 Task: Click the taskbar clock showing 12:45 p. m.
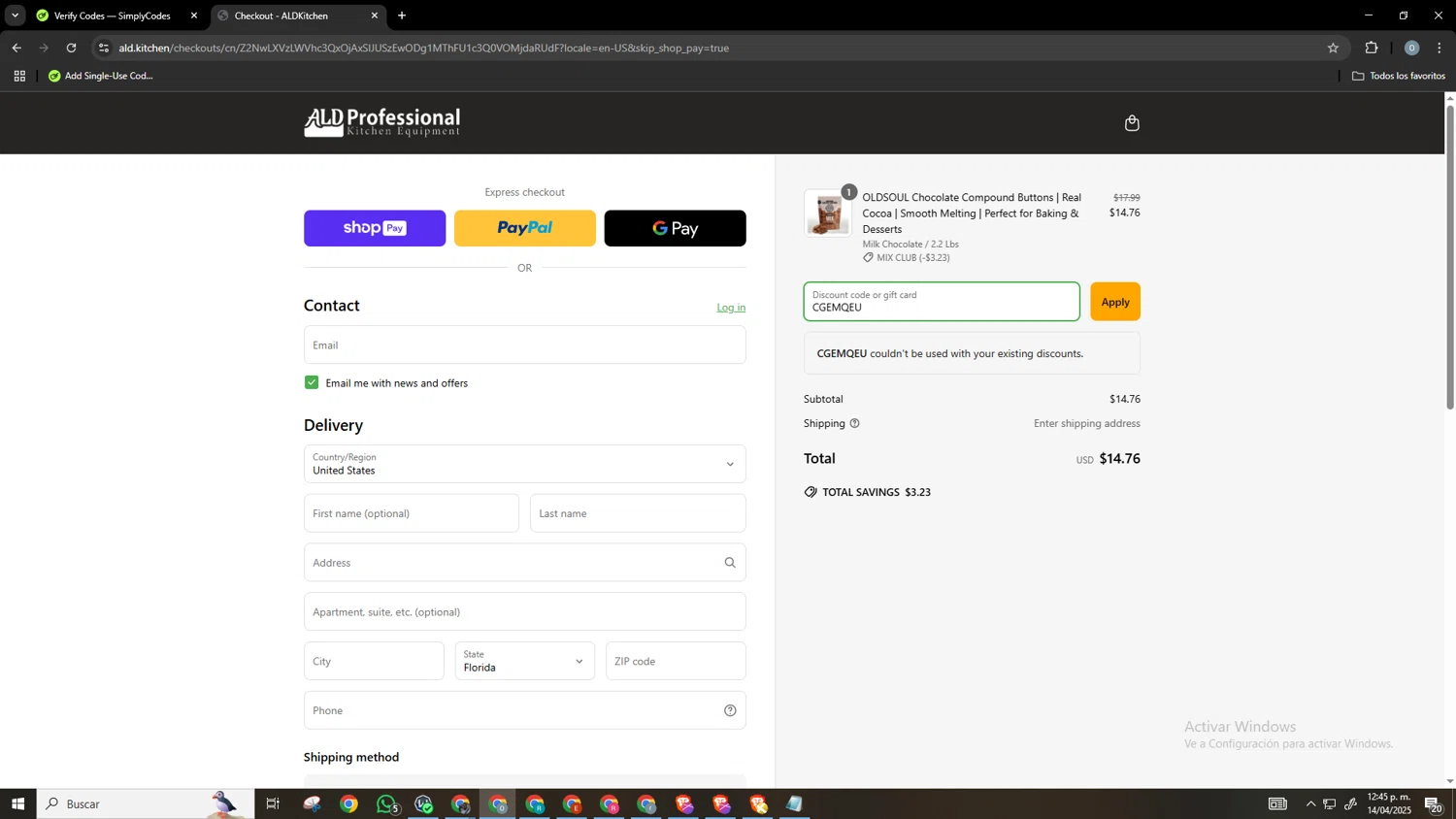coord(1389,803)
